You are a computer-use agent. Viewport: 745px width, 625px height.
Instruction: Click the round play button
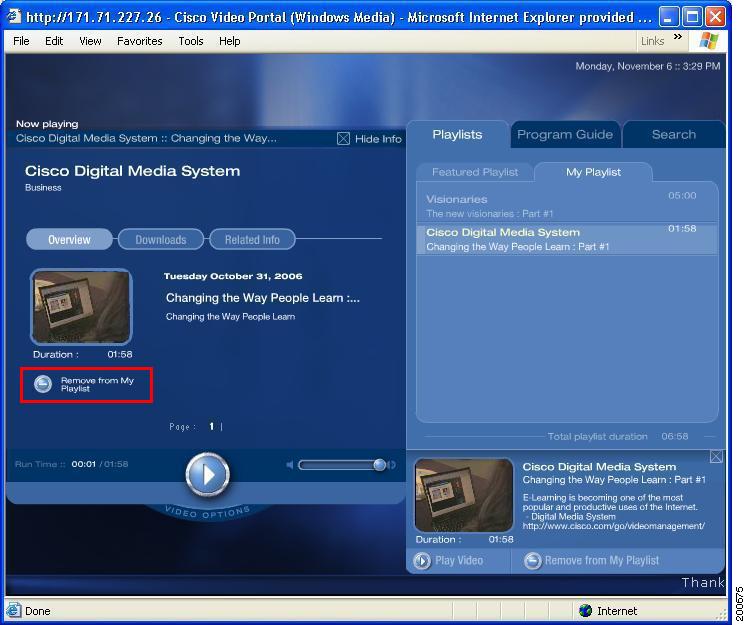coord(208,474)
